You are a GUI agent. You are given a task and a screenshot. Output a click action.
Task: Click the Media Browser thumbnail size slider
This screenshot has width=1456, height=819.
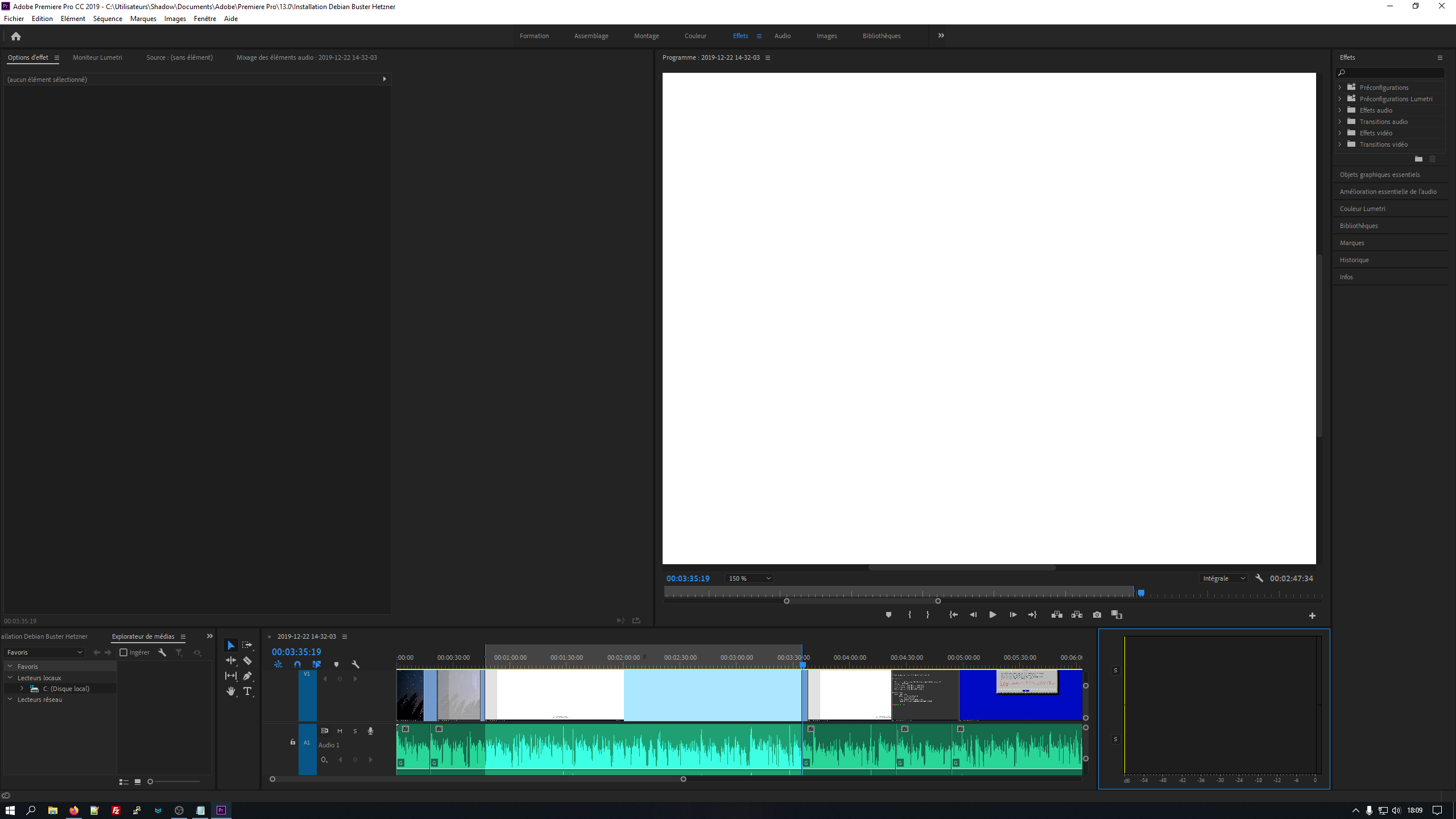click(x=174, y=782)
